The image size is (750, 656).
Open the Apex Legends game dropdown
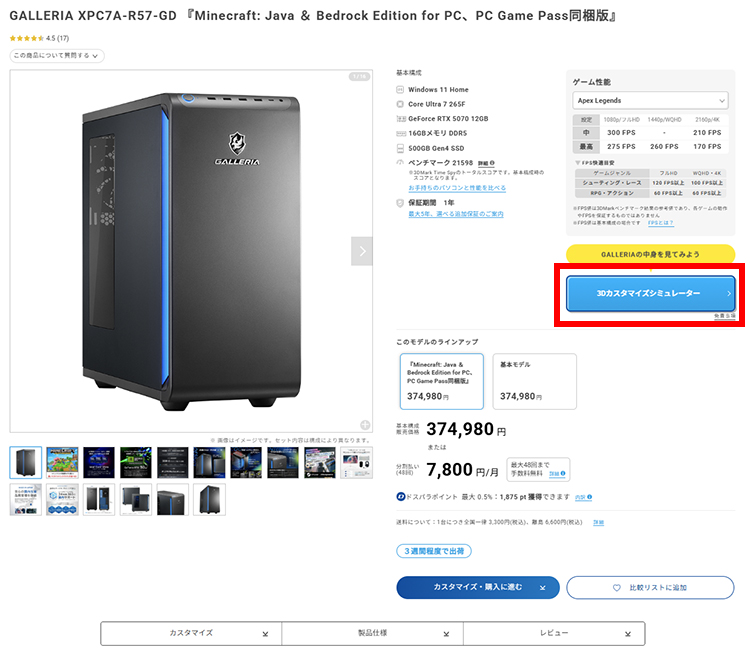[650, 100]
